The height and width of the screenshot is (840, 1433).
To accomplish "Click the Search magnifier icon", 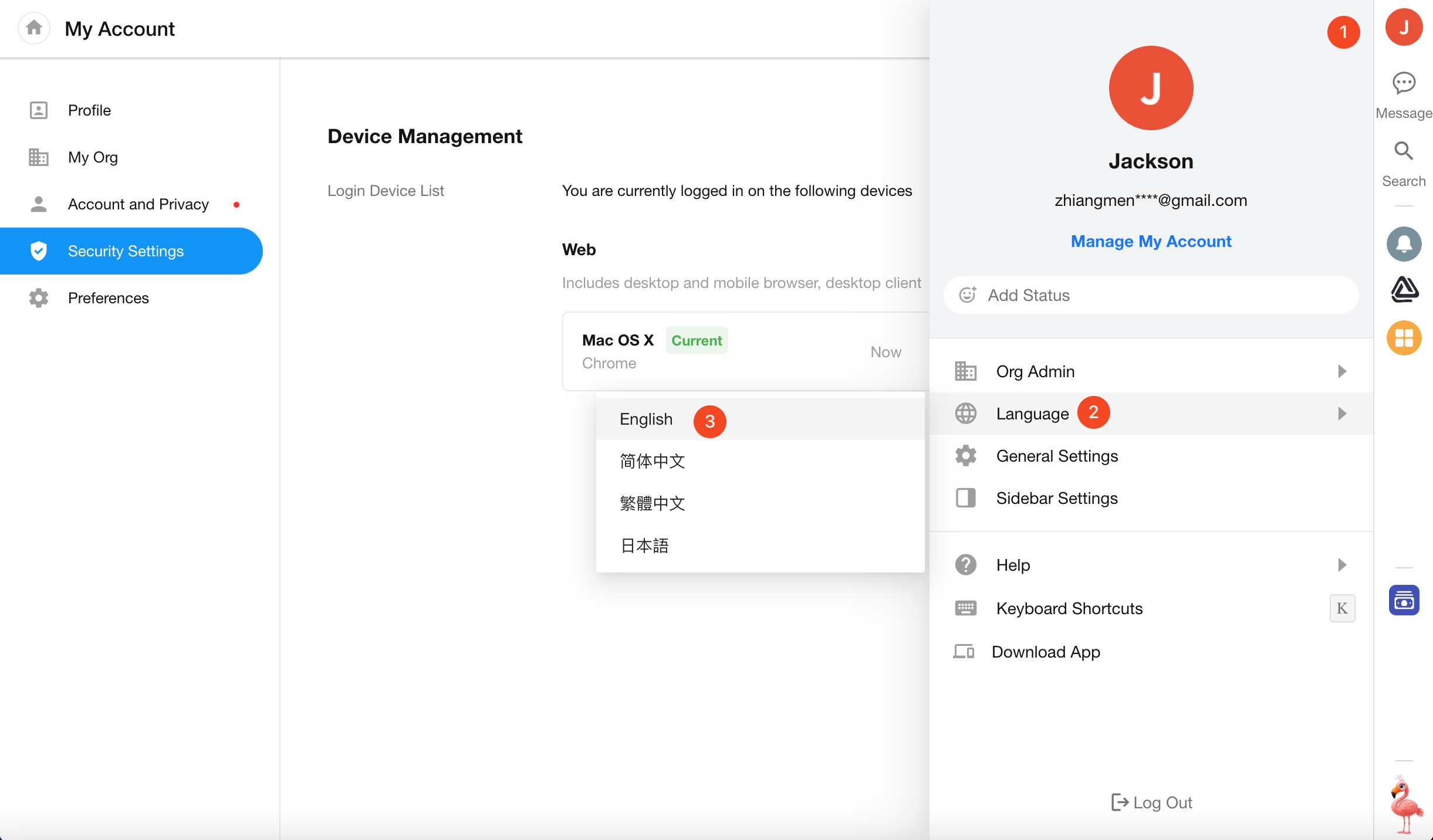I will point(1404,151).
